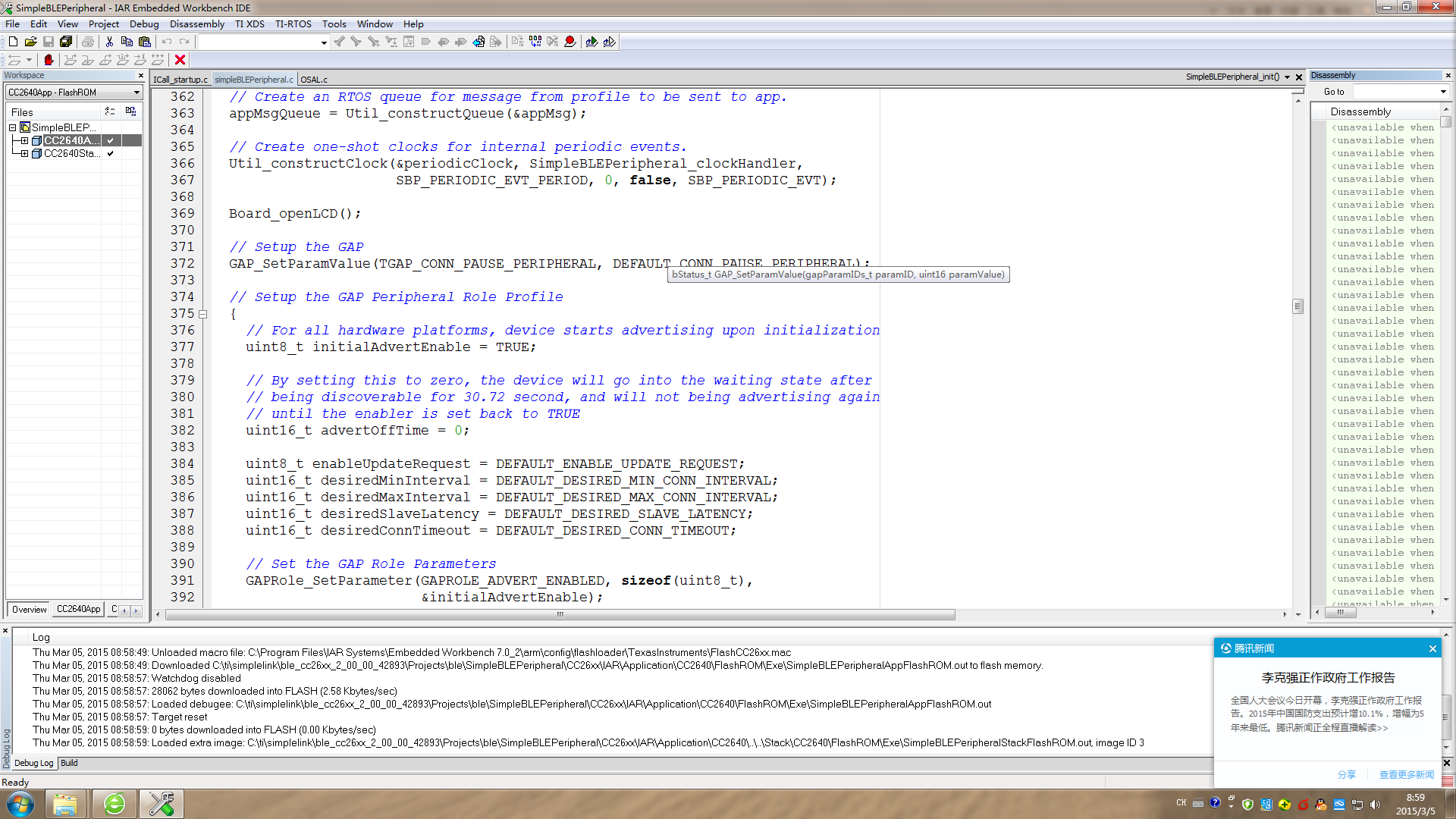
Task: Open the Disassembly Go to dropdown
Action: (x=1442, y=92)
